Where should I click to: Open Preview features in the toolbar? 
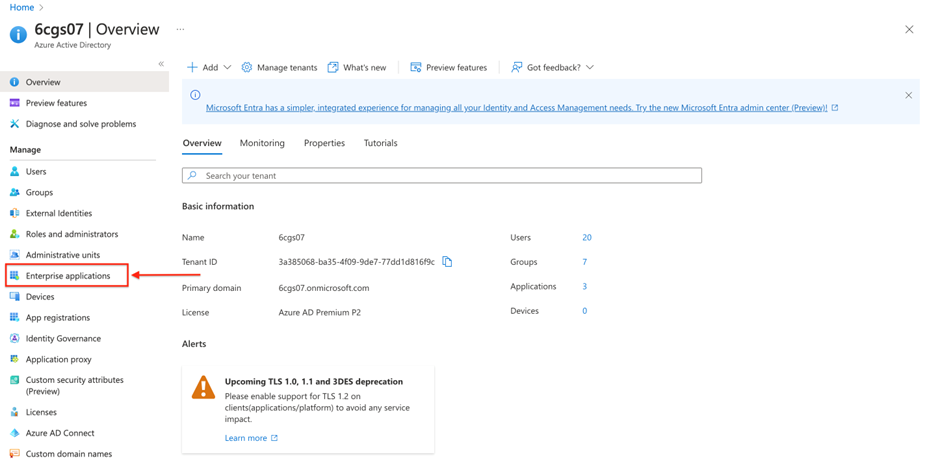(x=448, y=68)
